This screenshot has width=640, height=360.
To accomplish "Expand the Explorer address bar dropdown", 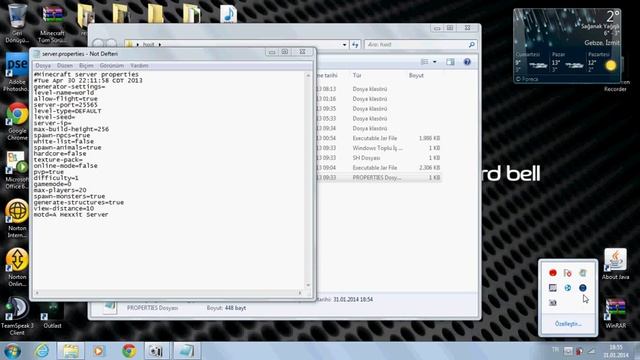I will pyautogui.click(x=344, y=44).
